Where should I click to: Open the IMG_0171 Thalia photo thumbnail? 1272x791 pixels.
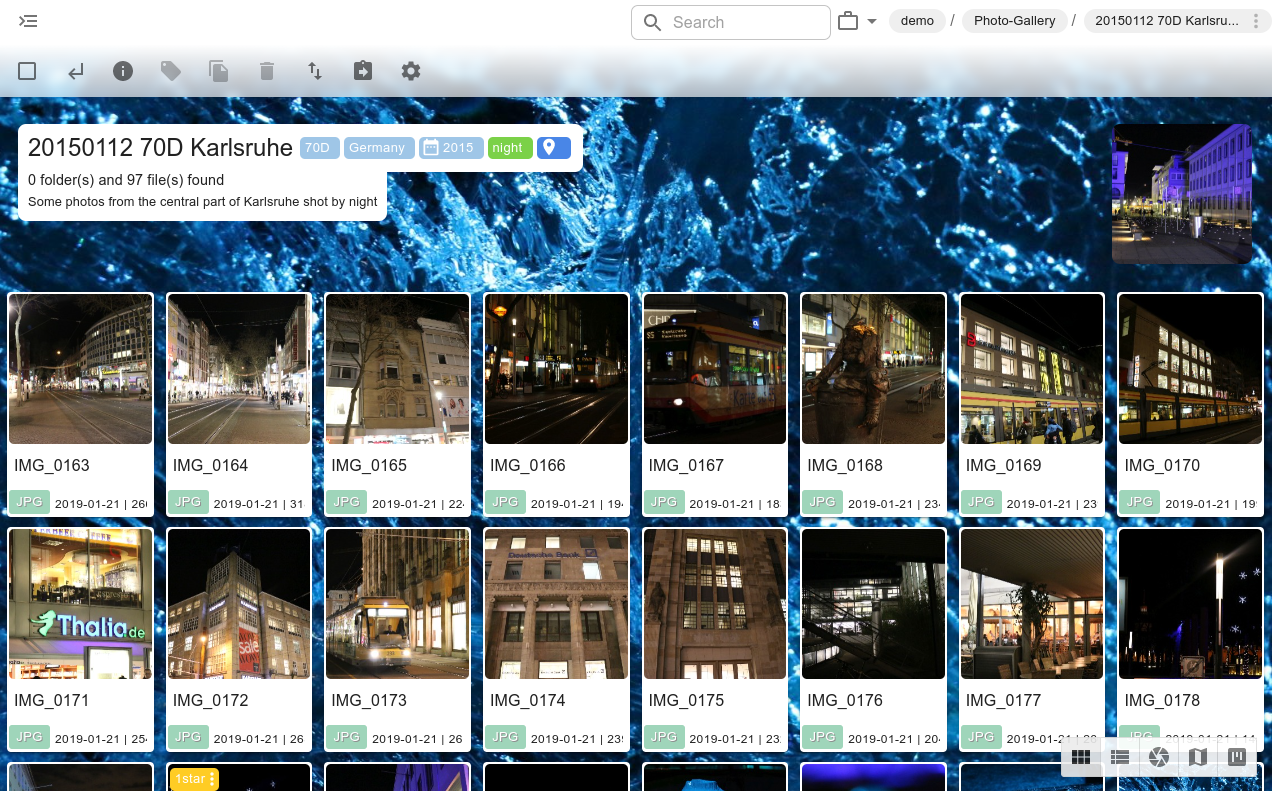(81, 604)
